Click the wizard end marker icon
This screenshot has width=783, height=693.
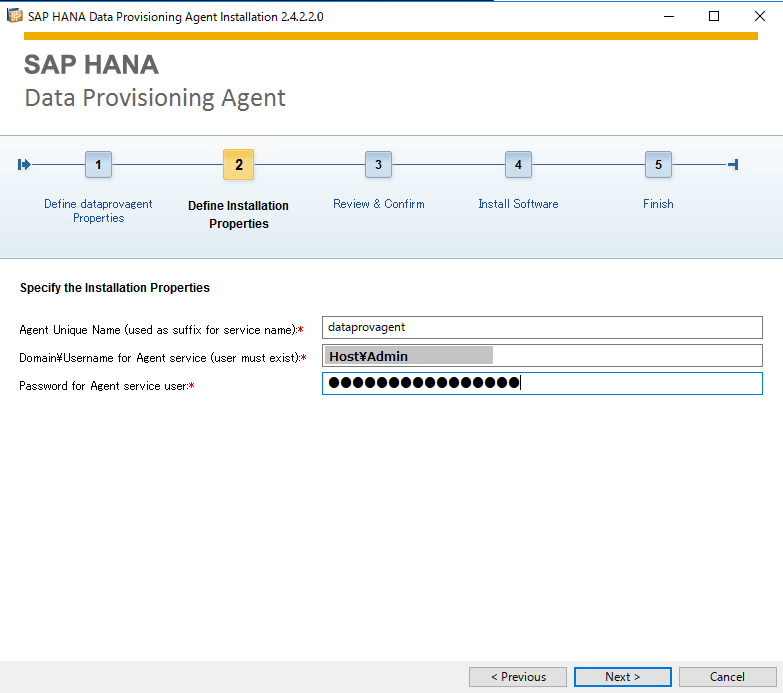pos(733,164)
